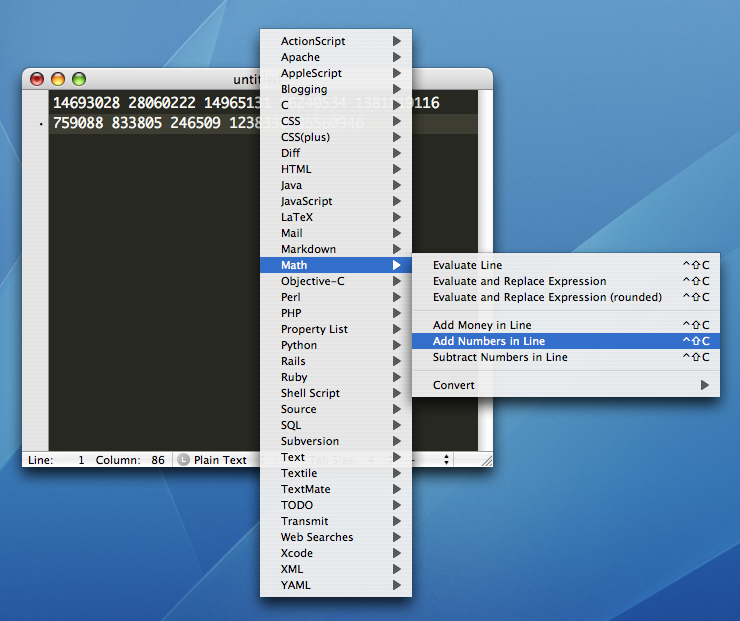This screenshot has width=740, height=621.
Task: Open the XML bundle submenu
Action: tap(336, 569)
